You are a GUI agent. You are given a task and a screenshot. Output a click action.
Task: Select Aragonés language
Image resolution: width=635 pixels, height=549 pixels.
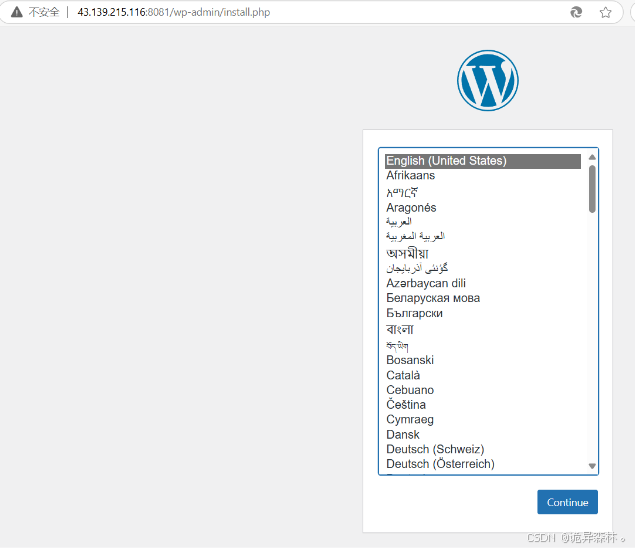[483, 207]
